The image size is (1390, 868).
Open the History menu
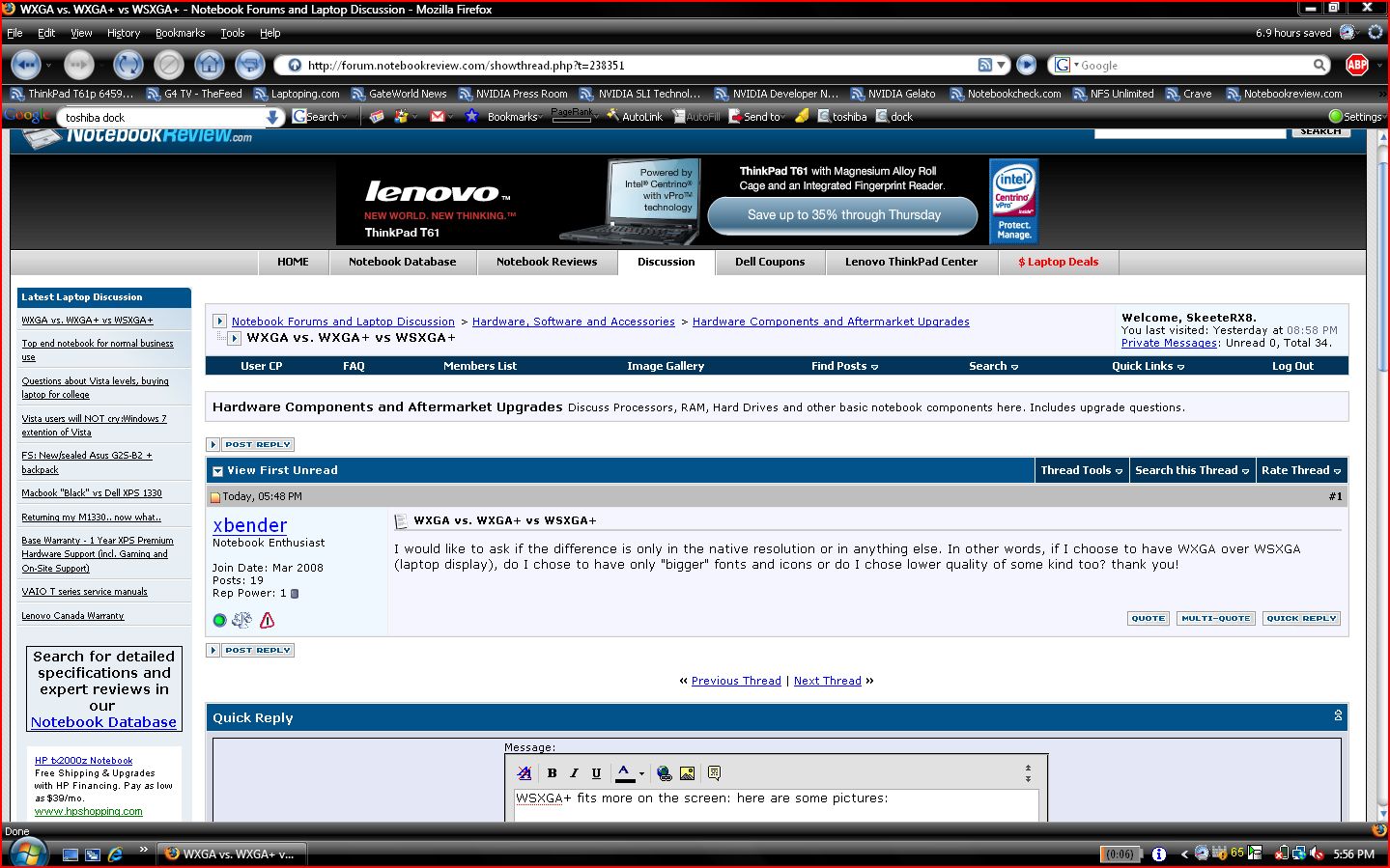(124, 33)
